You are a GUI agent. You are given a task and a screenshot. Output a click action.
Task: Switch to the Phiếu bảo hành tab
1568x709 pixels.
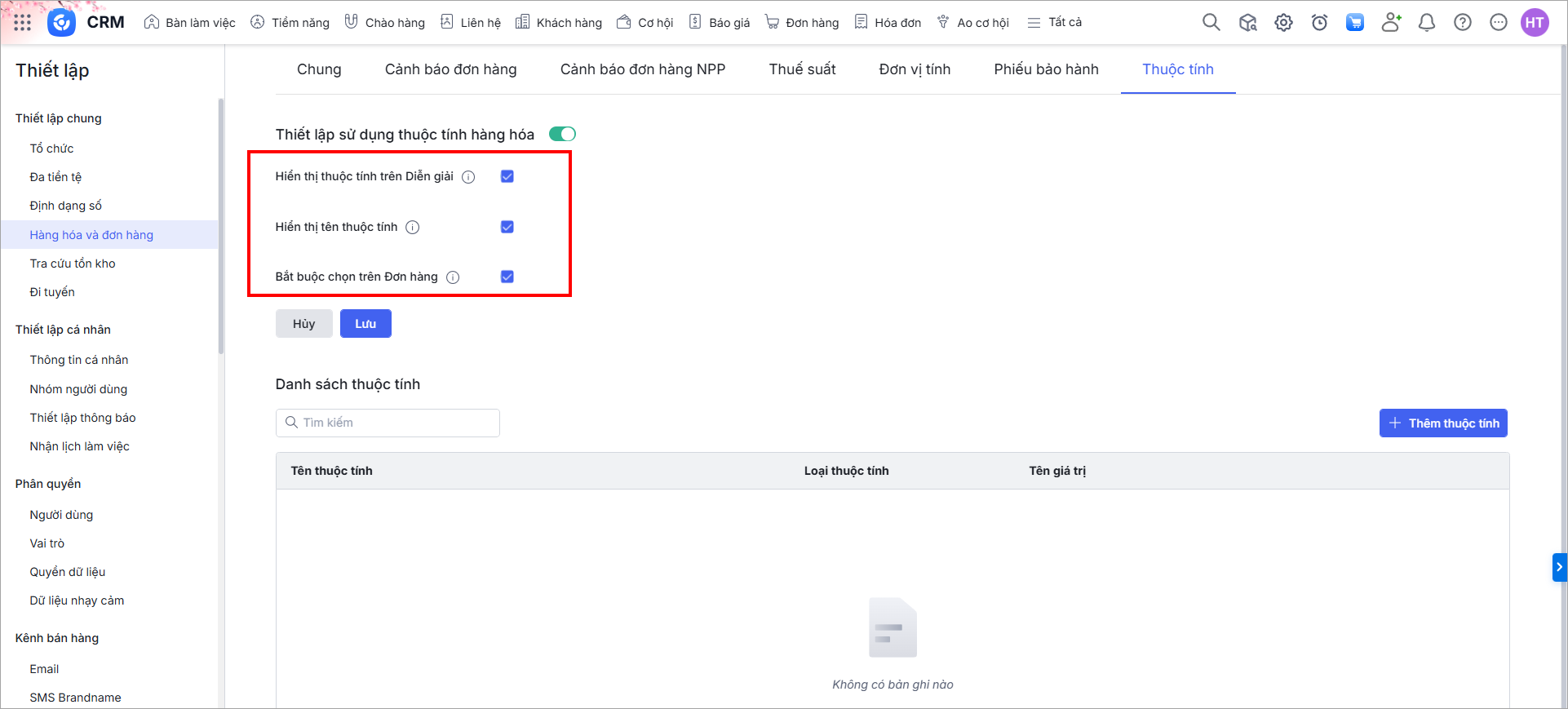1046,69
